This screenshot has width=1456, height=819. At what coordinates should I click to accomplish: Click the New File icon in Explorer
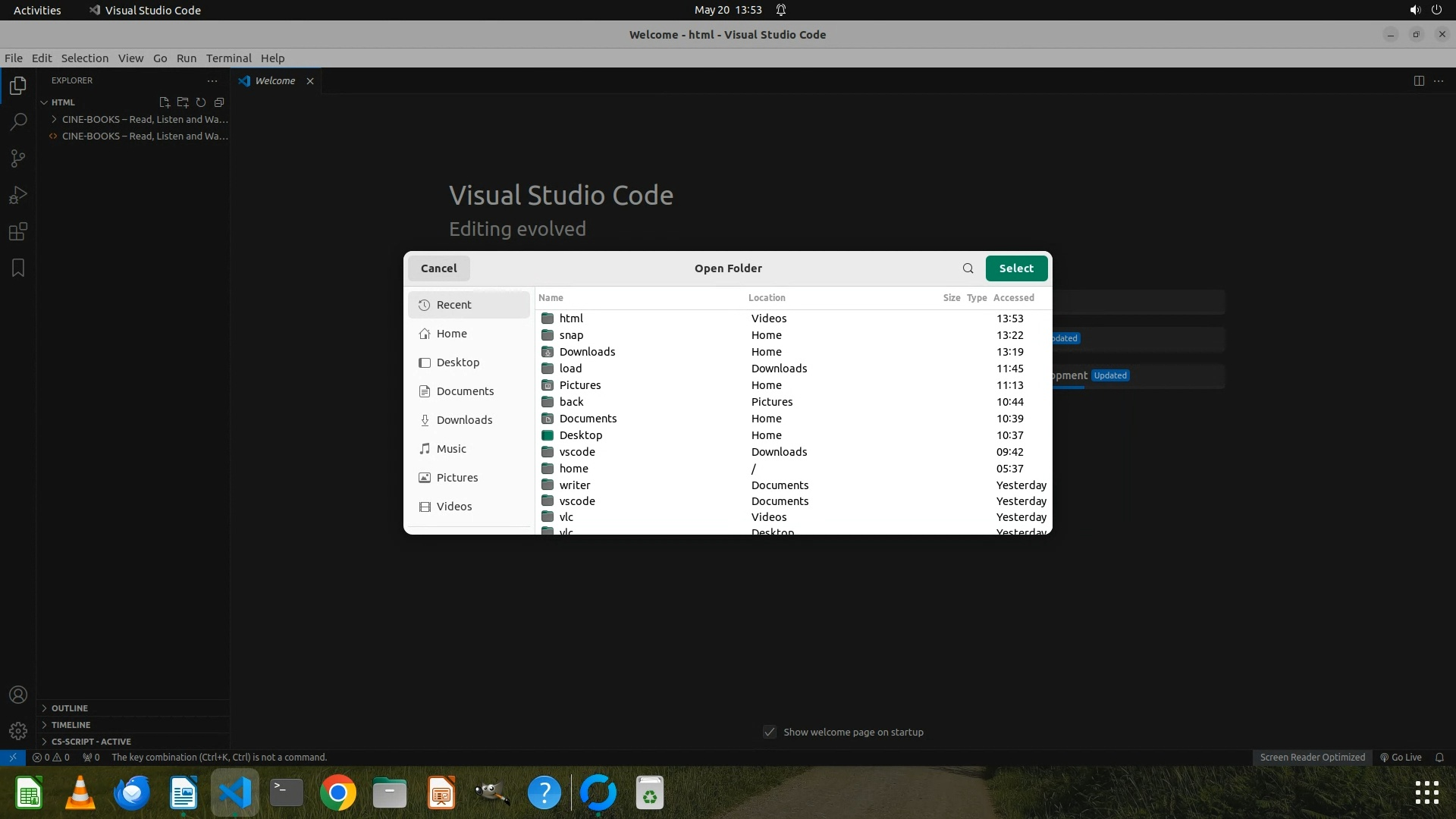point(164,102)
